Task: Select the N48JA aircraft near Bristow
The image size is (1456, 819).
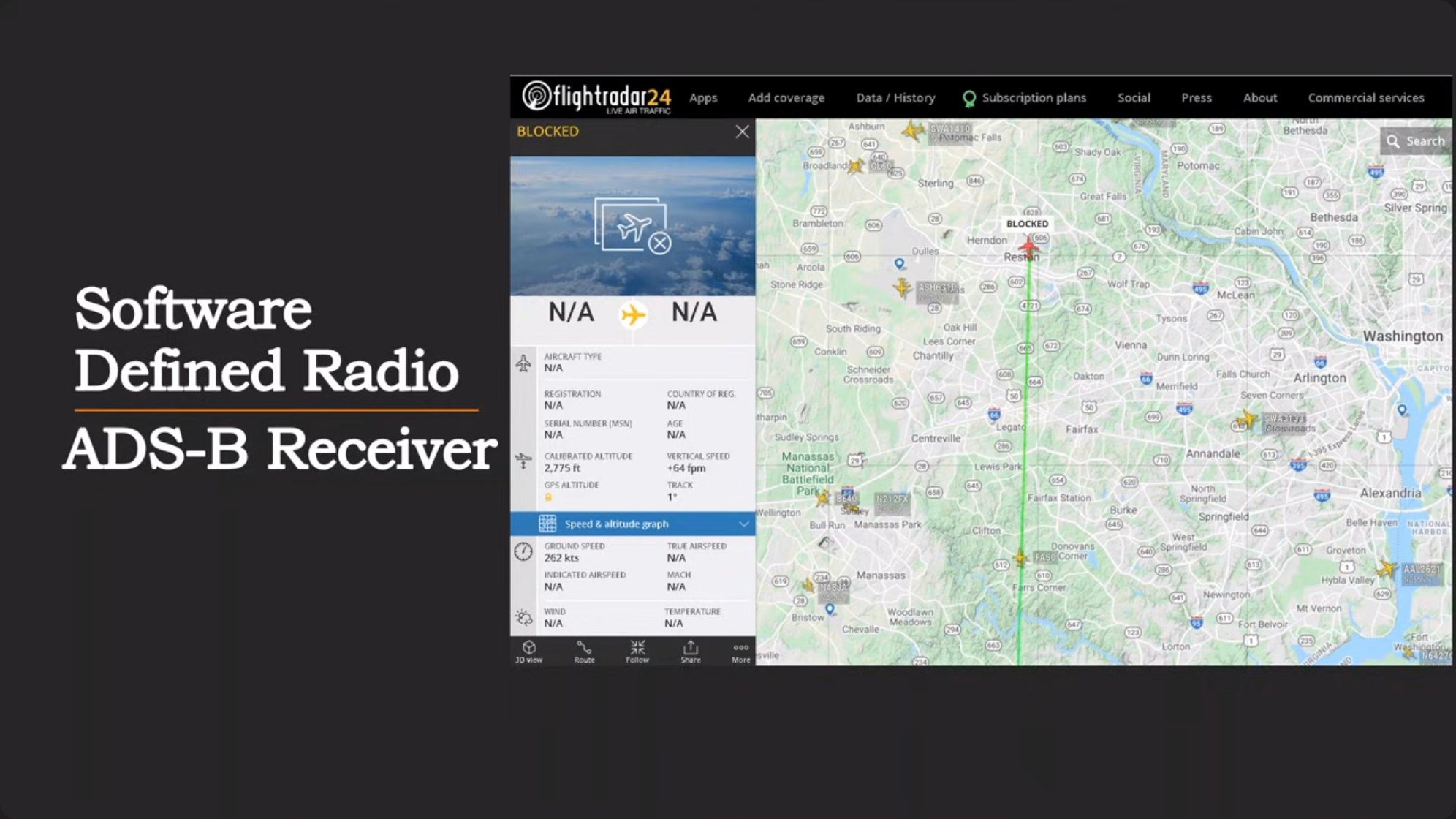Action: pyautogui.click(x=808, y=586)
